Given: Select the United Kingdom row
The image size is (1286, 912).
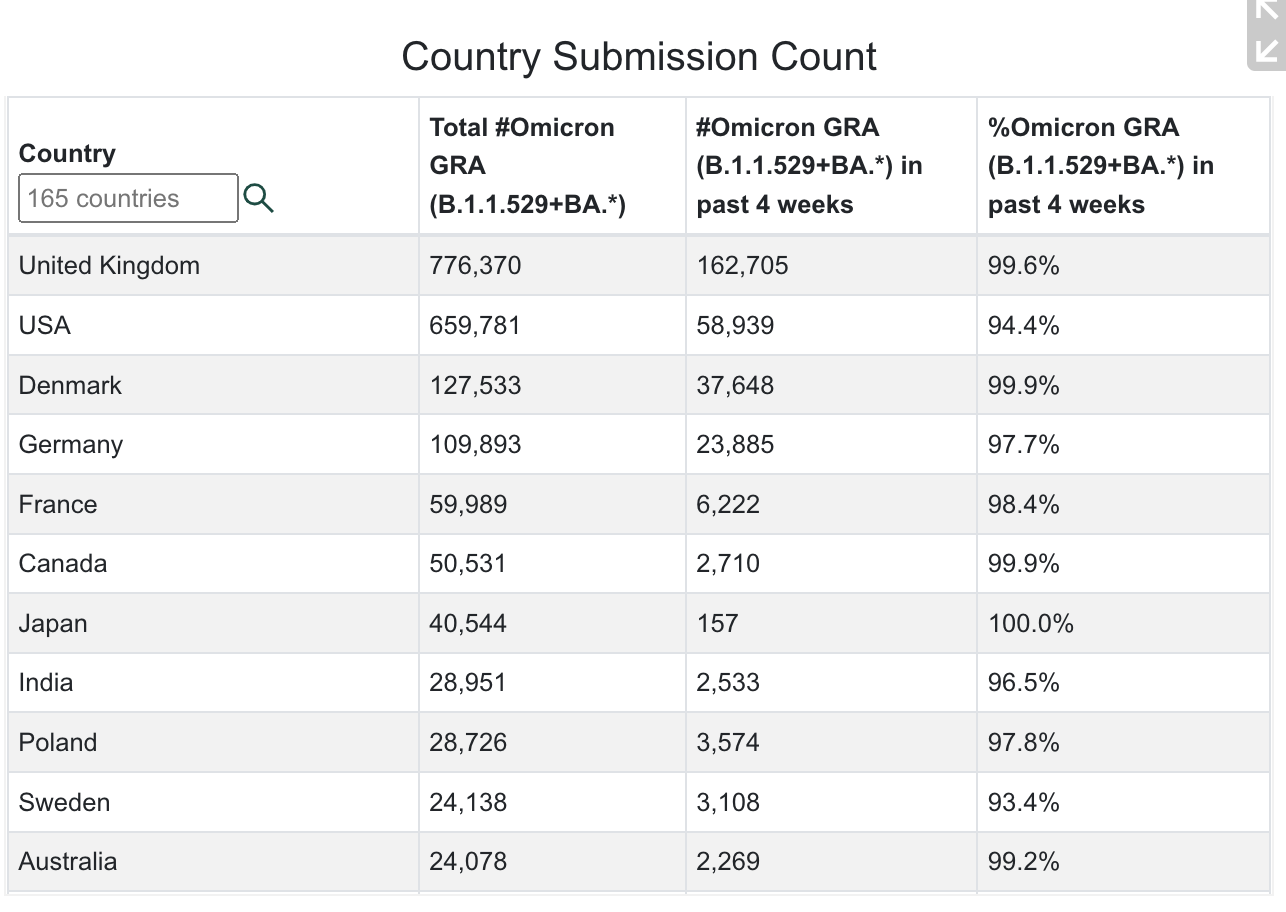Looking at the screenshot, I should 109,266.
